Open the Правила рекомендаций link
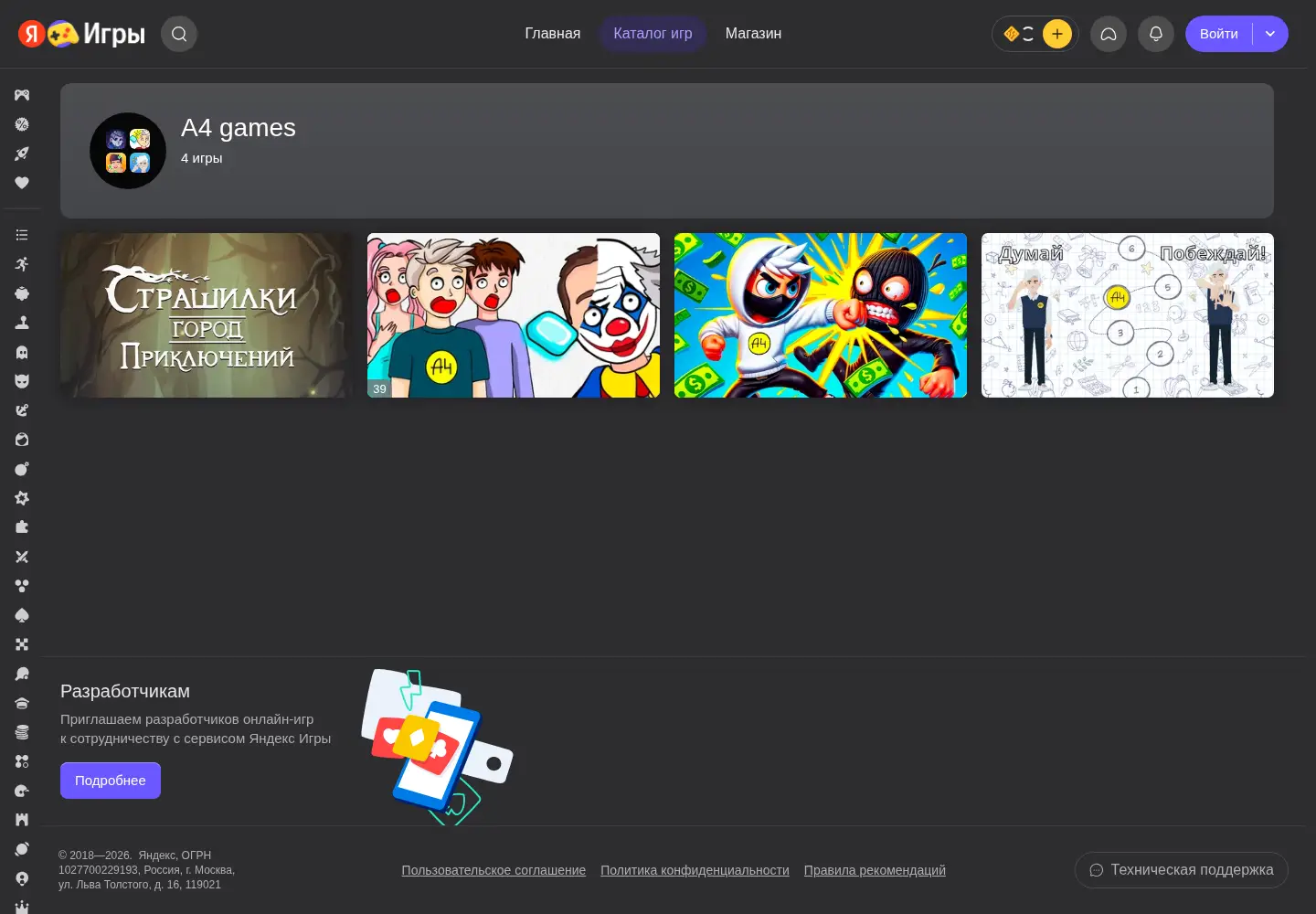This screenshot has width=1316, height=914. [x=875, y=870]
